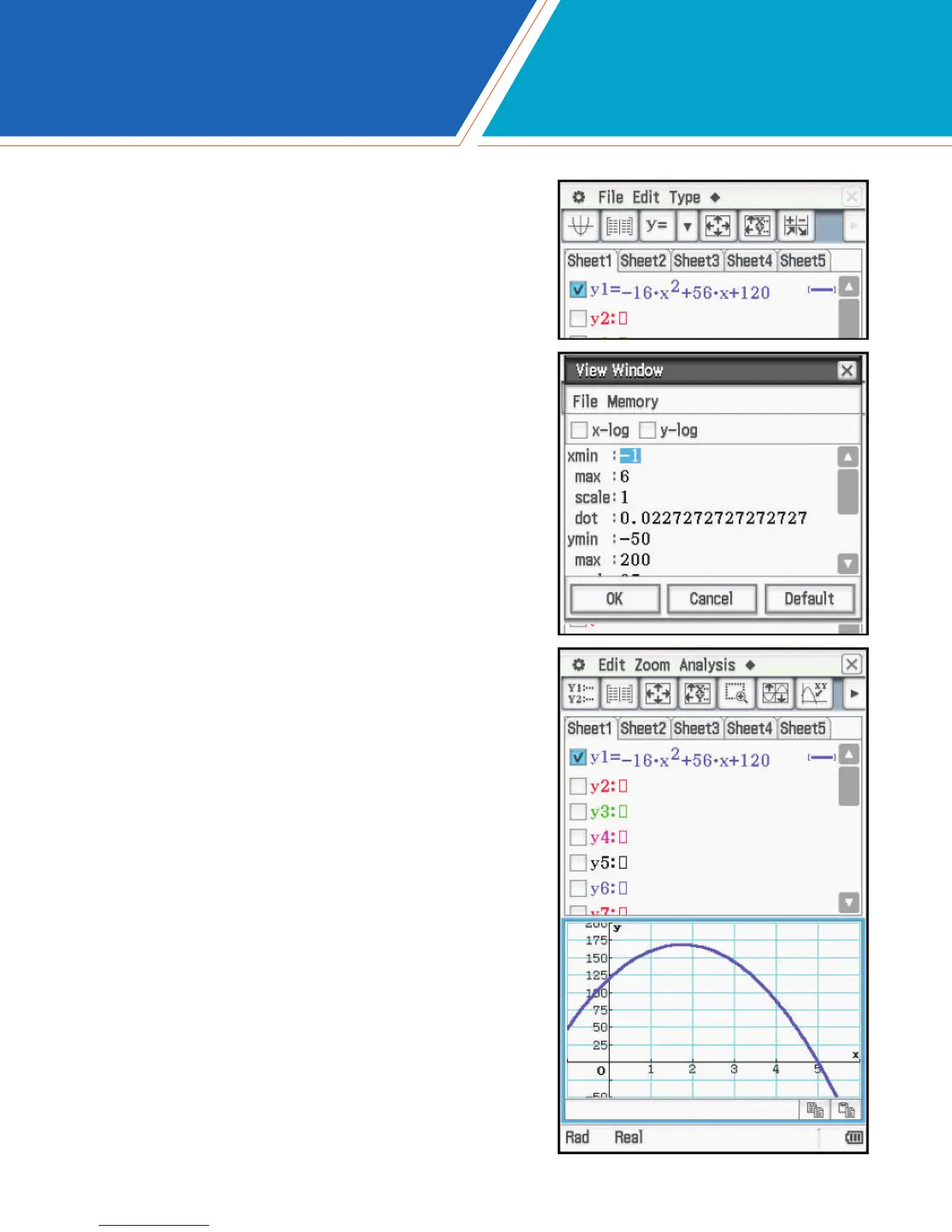Click the y max field showing 200

[x=635, y=560]
